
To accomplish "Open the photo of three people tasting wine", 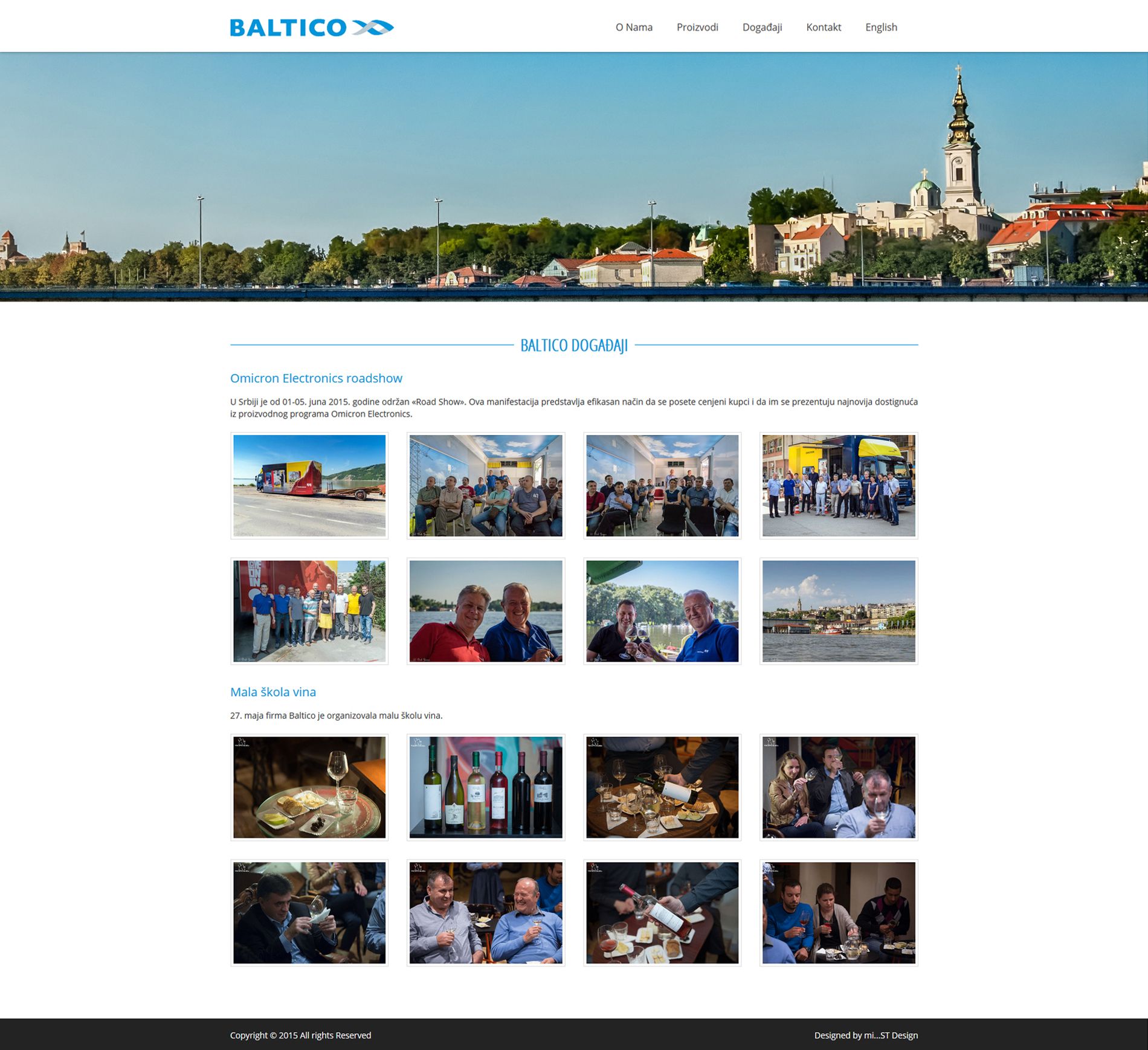I will 839,787.
